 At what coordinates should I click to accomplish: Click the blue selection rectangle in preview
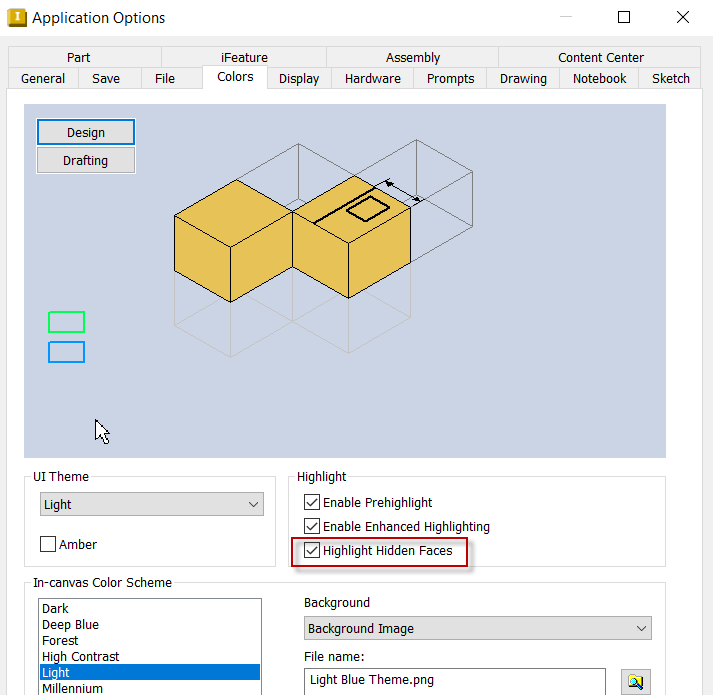tap(66, 352)
